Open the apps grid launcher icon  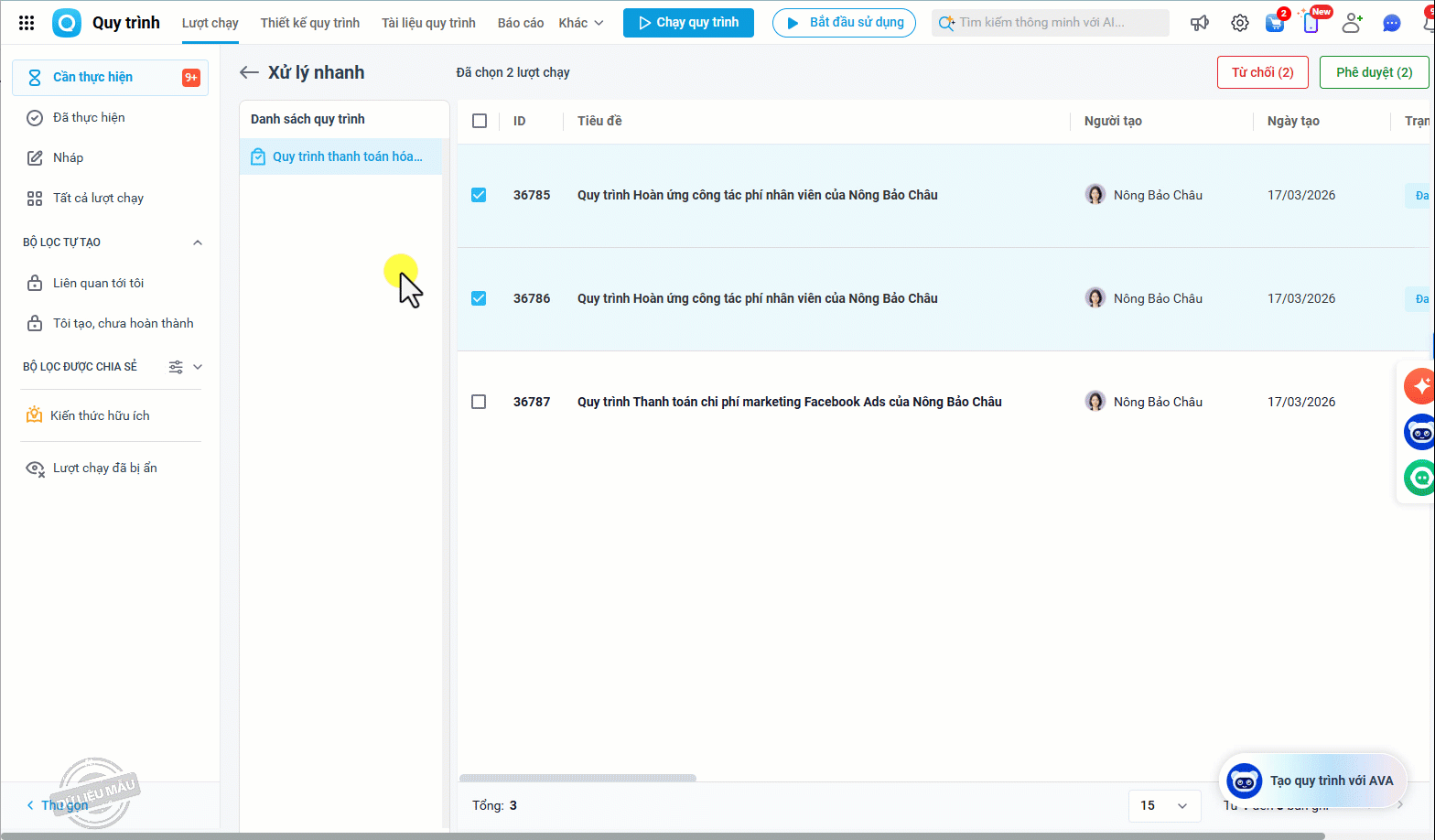point(27,23)
